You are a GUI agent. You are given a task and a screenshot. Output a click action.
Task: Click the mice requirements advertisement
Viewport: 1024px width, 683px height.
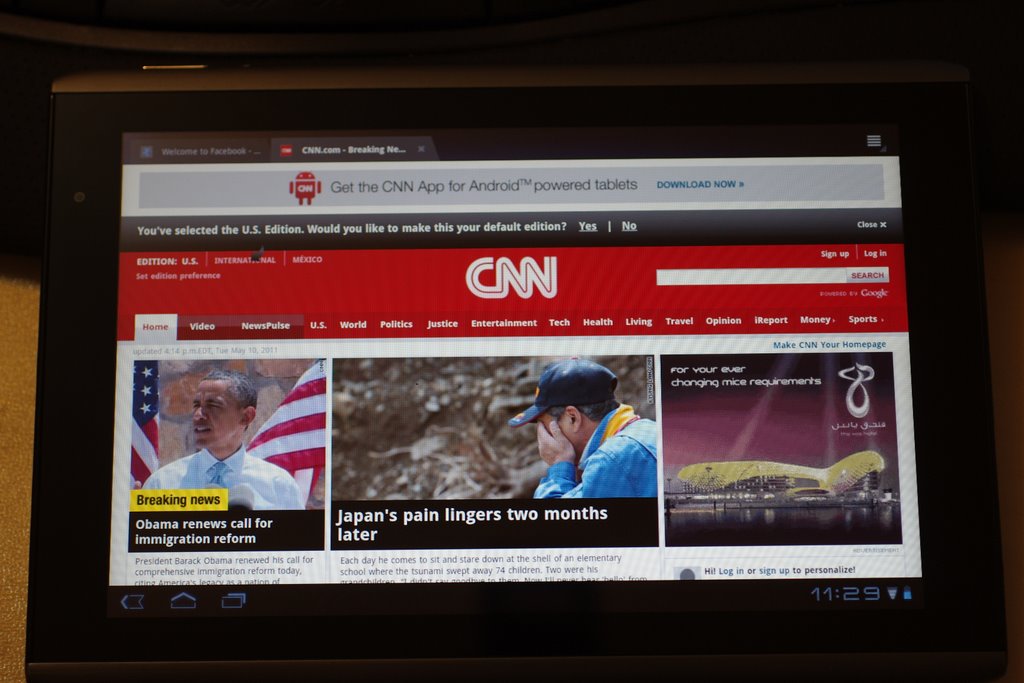pos(782,451)
